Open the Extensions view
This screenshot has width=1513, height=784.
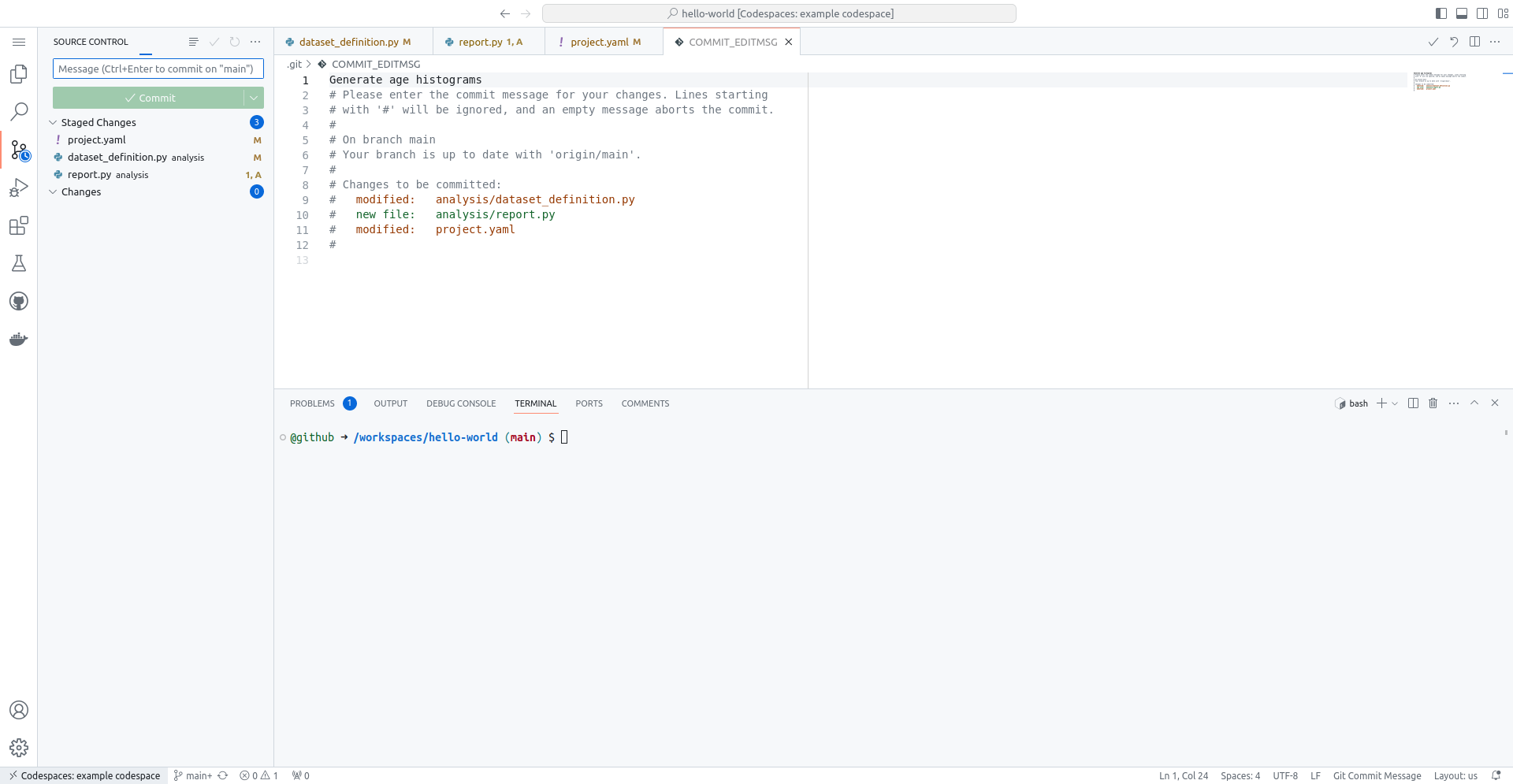tap(19, 225)
